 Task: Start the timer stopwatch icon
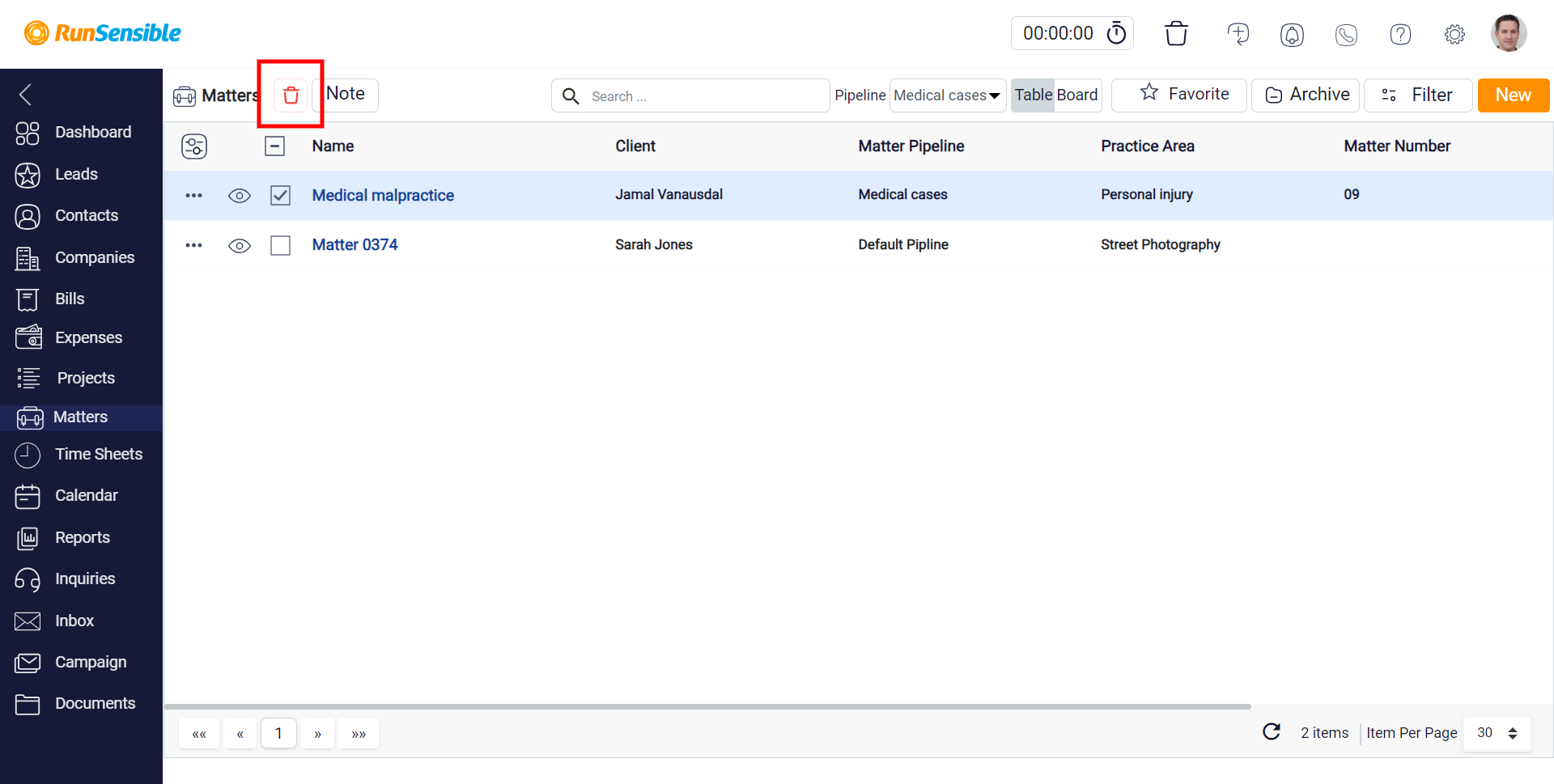click(x=1117, y=33)
